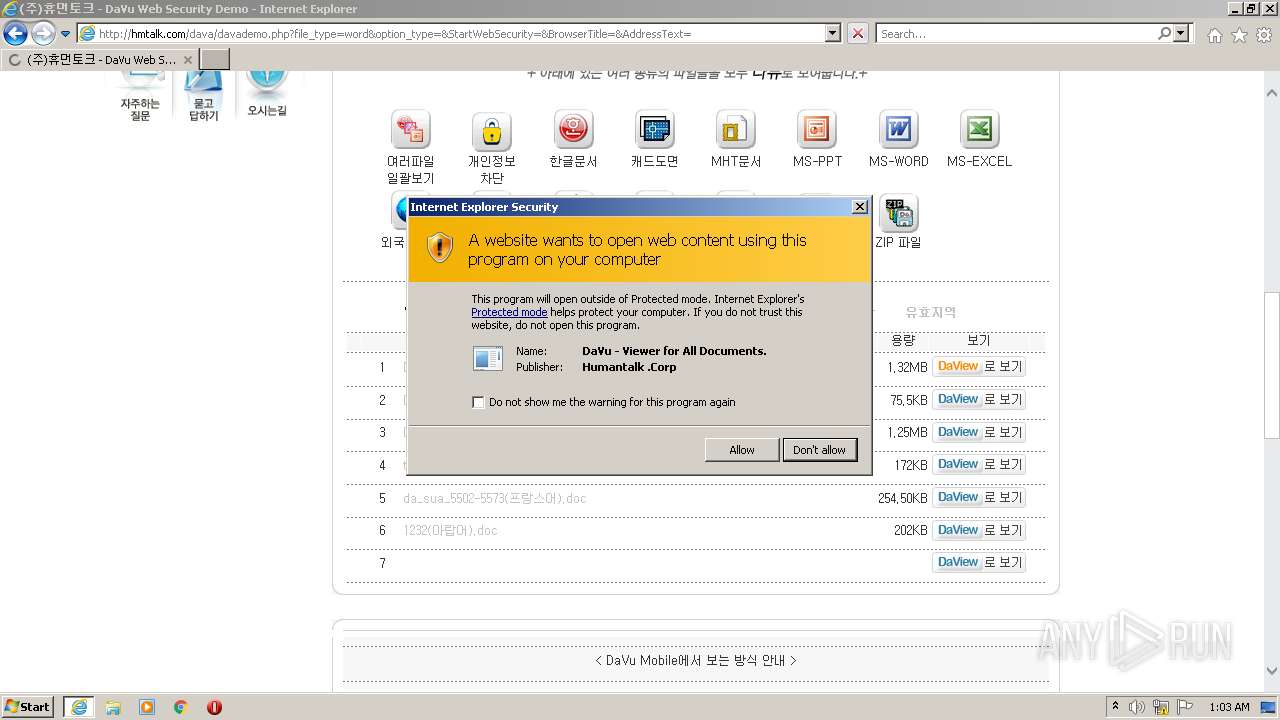Image resolution: width=1280 pixels, height=720 pixels.
Task: Open the Opera taskbar icon
Action: point(214,707)
